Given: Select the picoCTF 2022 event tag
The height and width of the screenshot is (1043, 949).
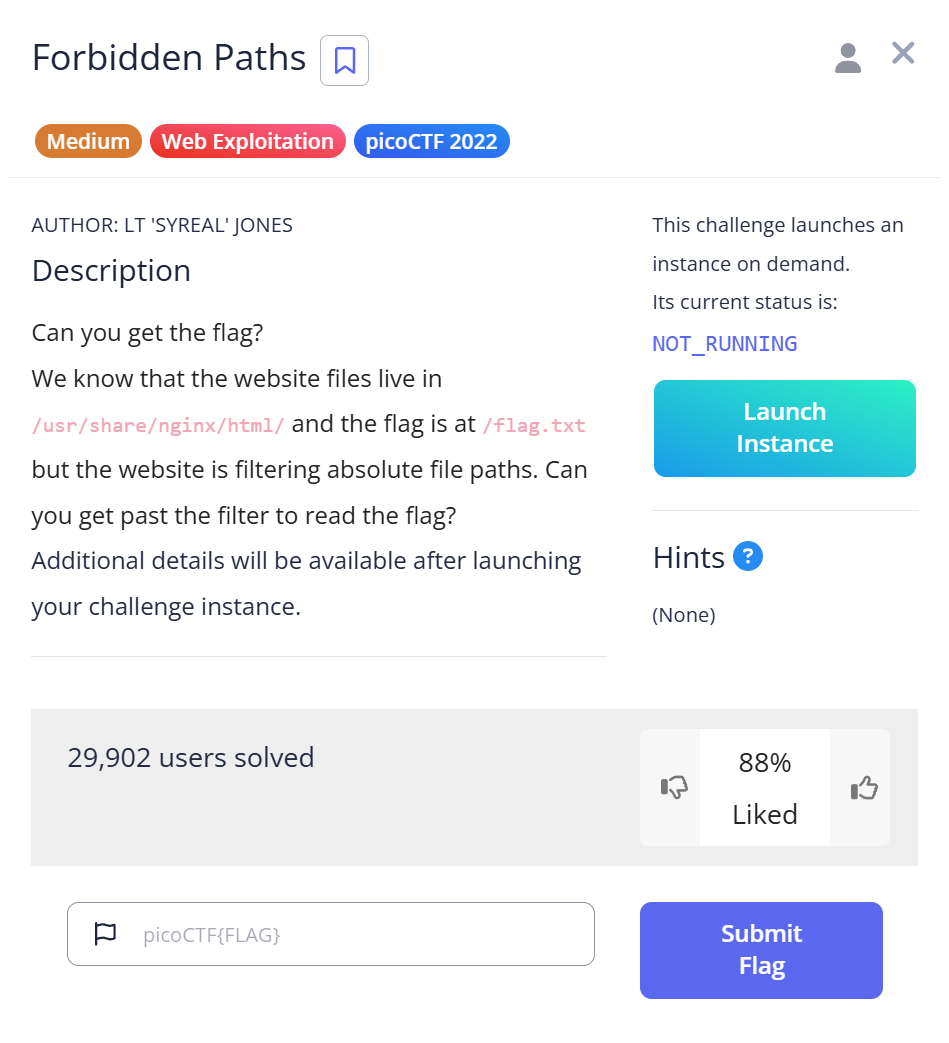Looking at the screenshot, I should coord(431,142).
